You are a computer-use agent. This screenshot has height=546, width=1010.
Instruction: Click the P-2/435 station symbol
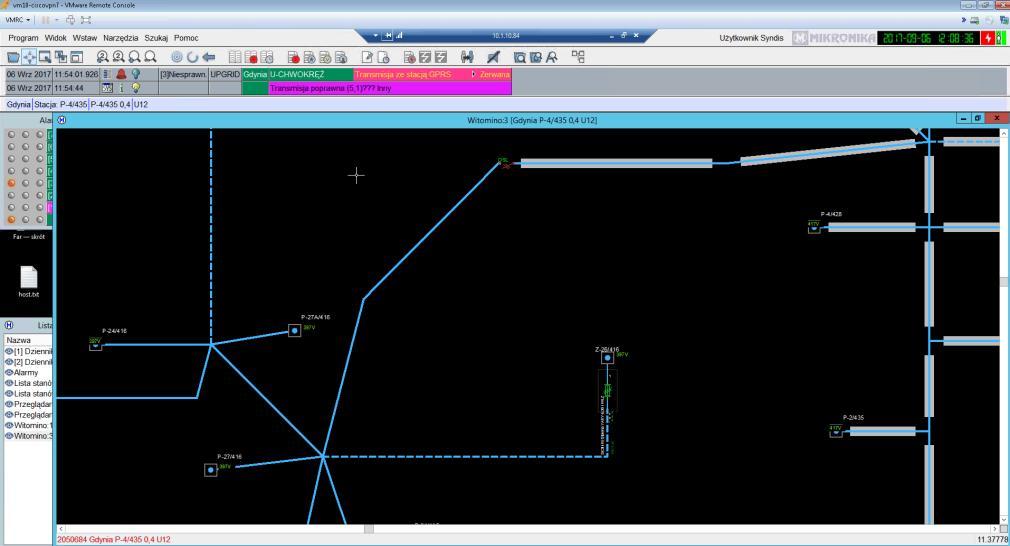835,431
